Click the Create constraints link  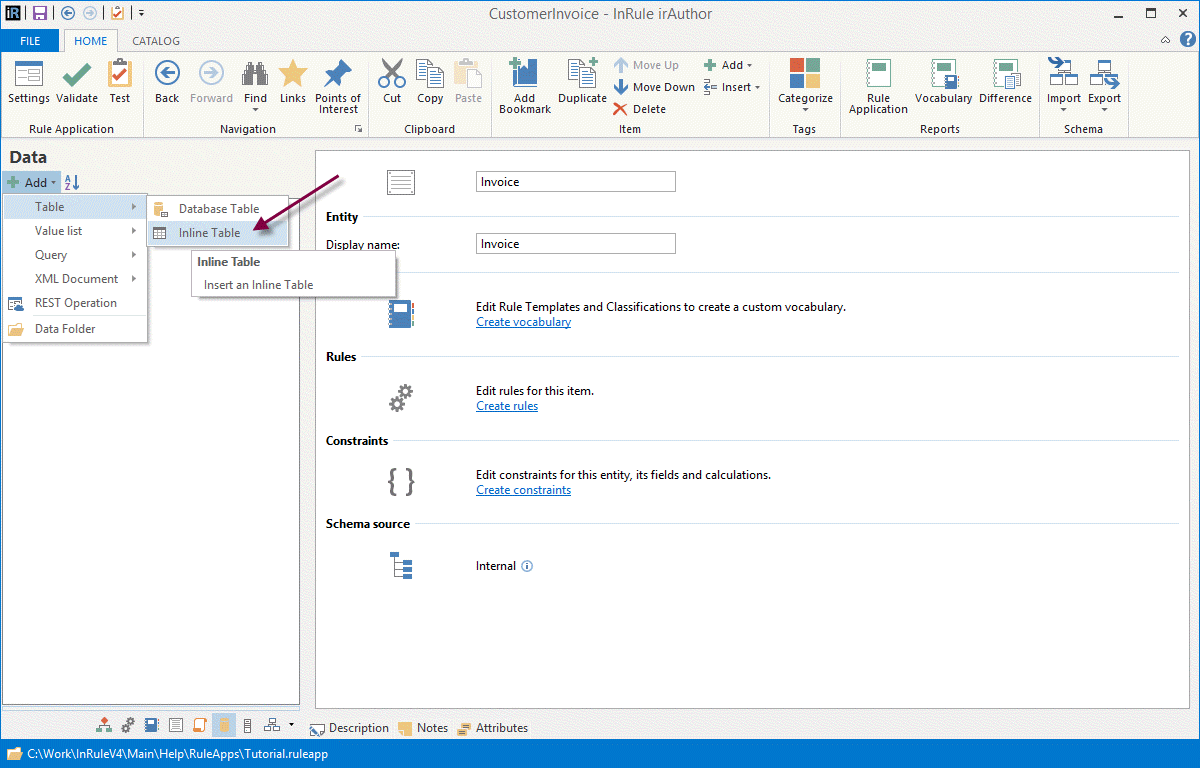click(x=523, y=490)
